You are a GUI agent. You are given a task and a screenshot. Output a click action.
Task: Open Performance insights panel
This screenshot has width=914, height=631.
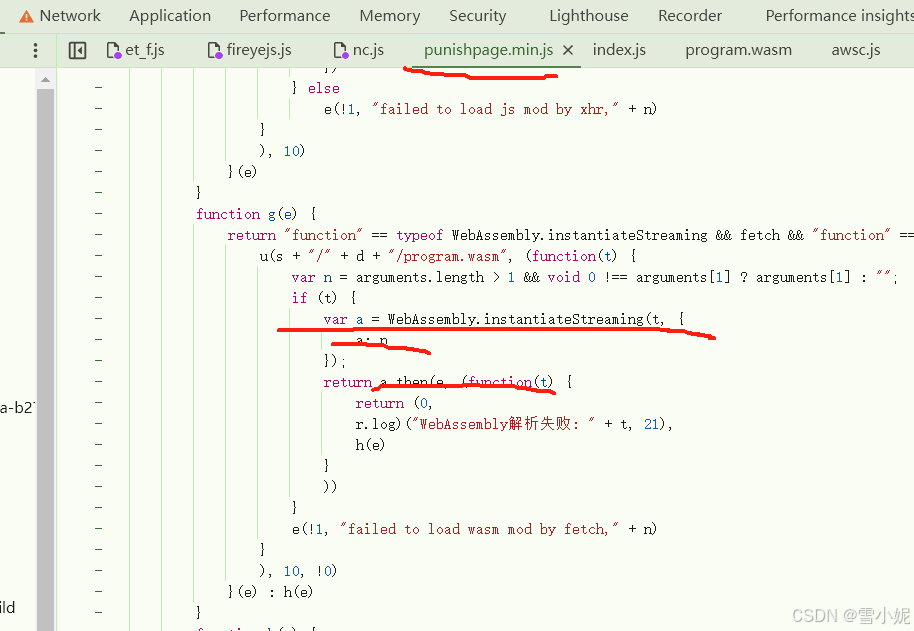pos(839,16)
